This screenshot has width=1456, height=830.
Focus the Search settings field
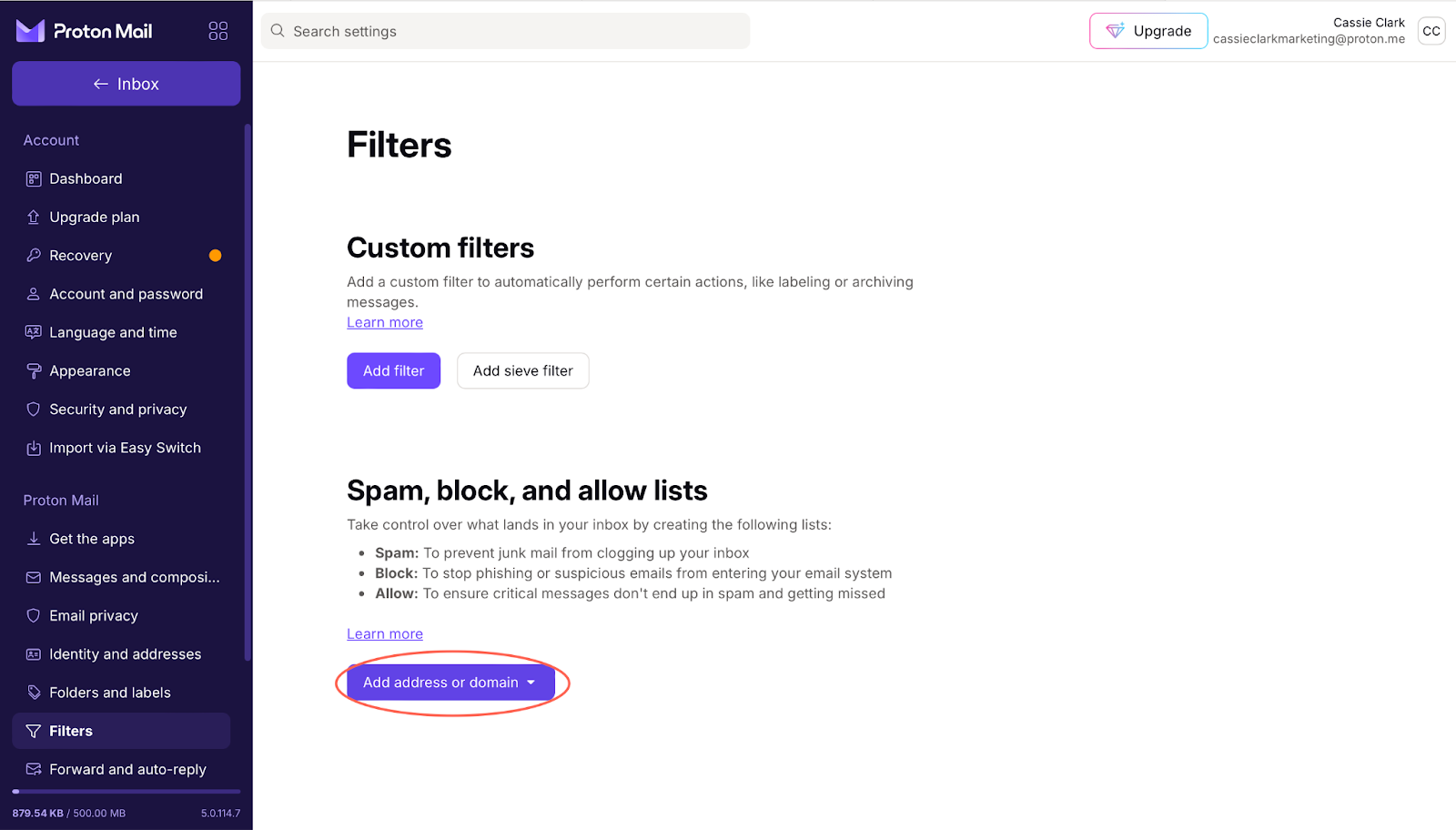click(510, 31)
